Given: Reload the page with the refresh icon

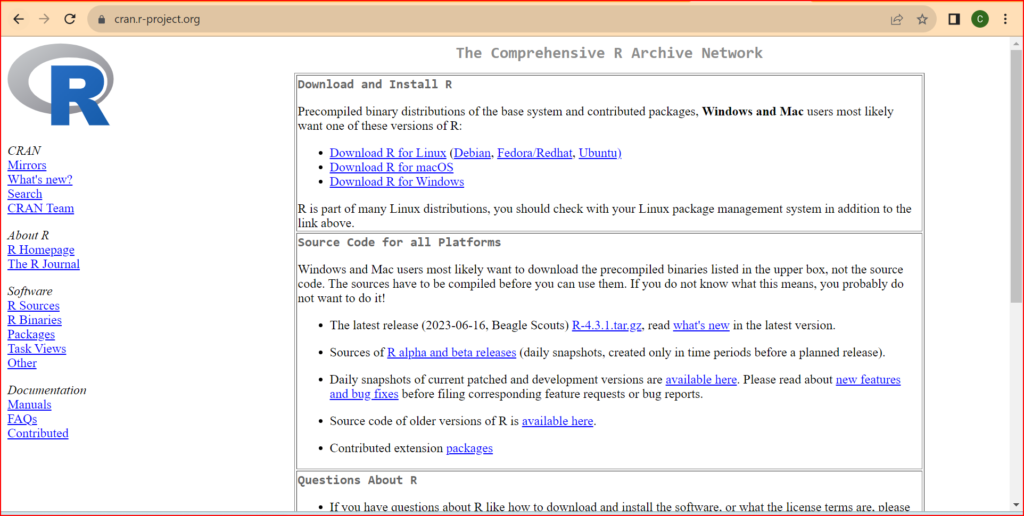Looking at the screenshot, I should [70, 19].
